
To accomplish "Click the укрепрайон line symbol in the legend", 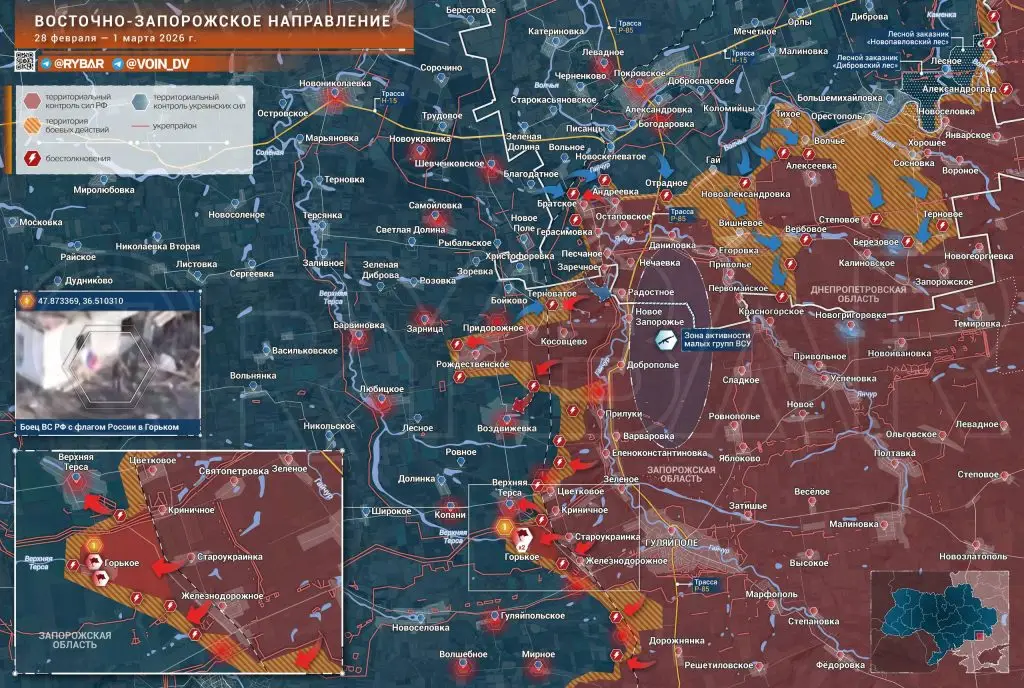I will (x=139, y=126).
